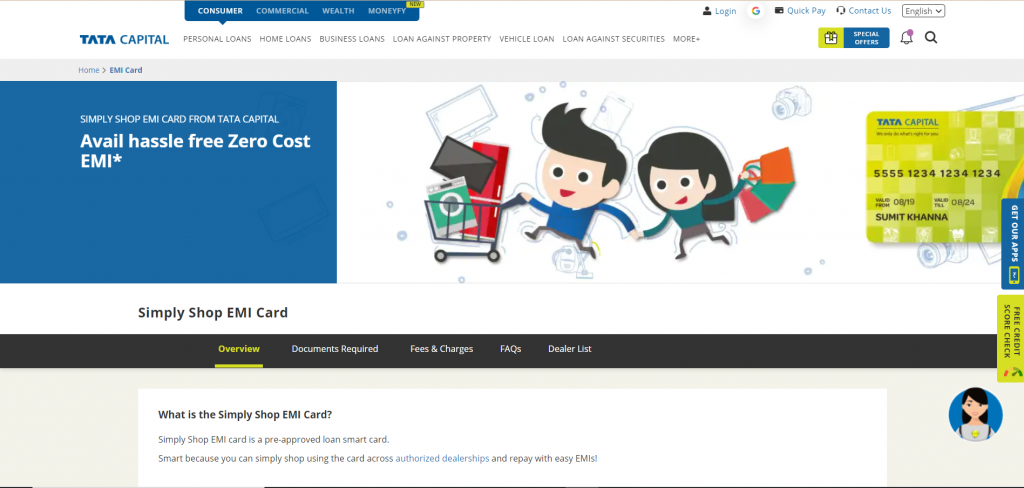This screenshot has width=1024, height=488.
Task: Click the 'SIMPLY SHOP EMI CARD FROM TATA CAPITAL' banner subtitle
Action: pos(180,120)
